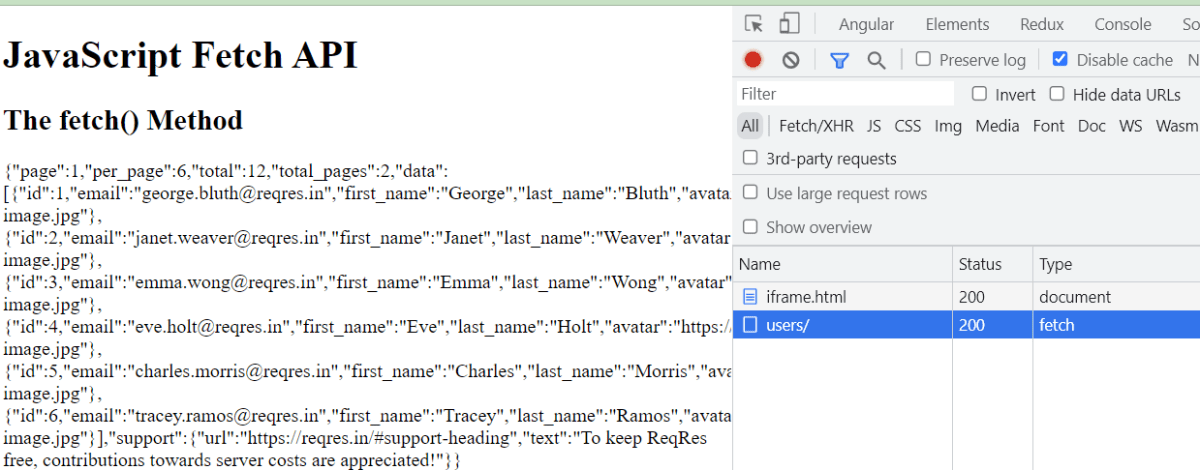Clear the network log icon
The height and width of the screenshot is (470, 1200).
pyautogui.click(x=791, y=60)
